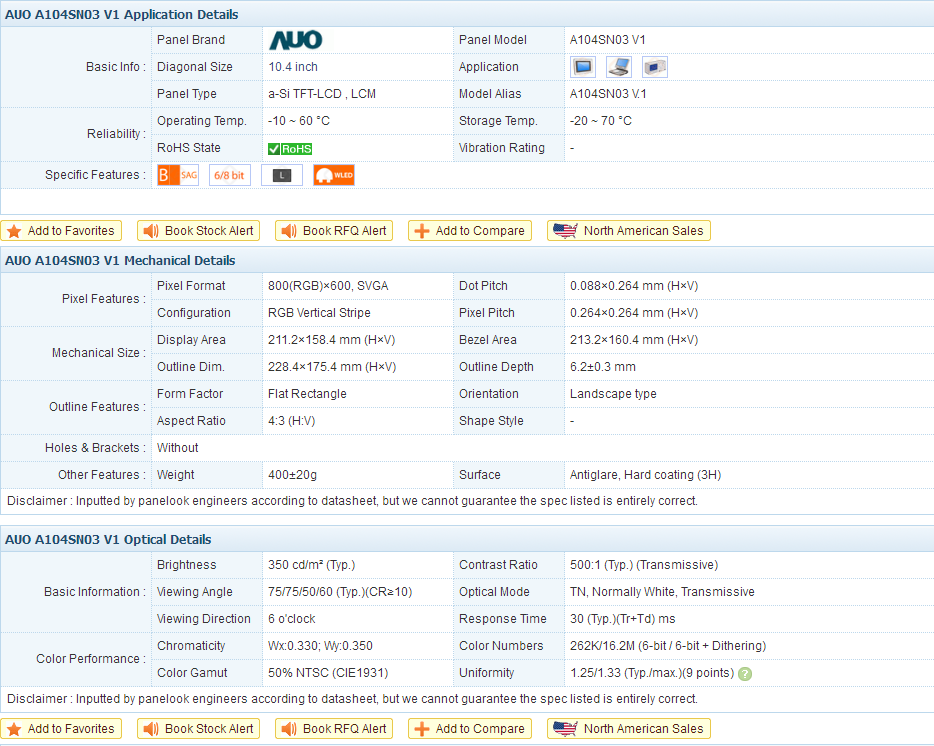This screenshot has width=934, height=746.
Task: Click the chromaticity Wx:0.330; Wy:0.350 value
Action: [320, 646]
